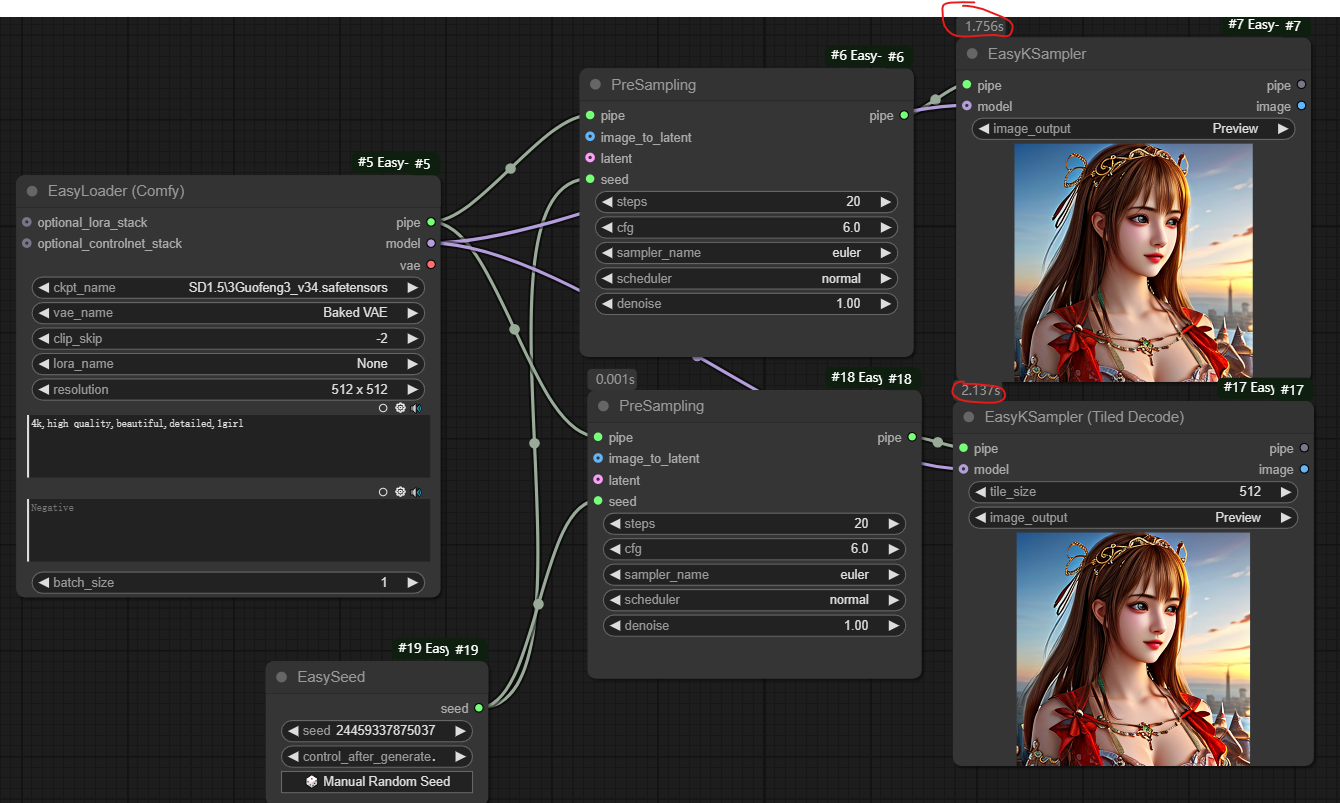Open the ckpt_name model dropdown
The image size is (1340, 803).
pos(227,288)
